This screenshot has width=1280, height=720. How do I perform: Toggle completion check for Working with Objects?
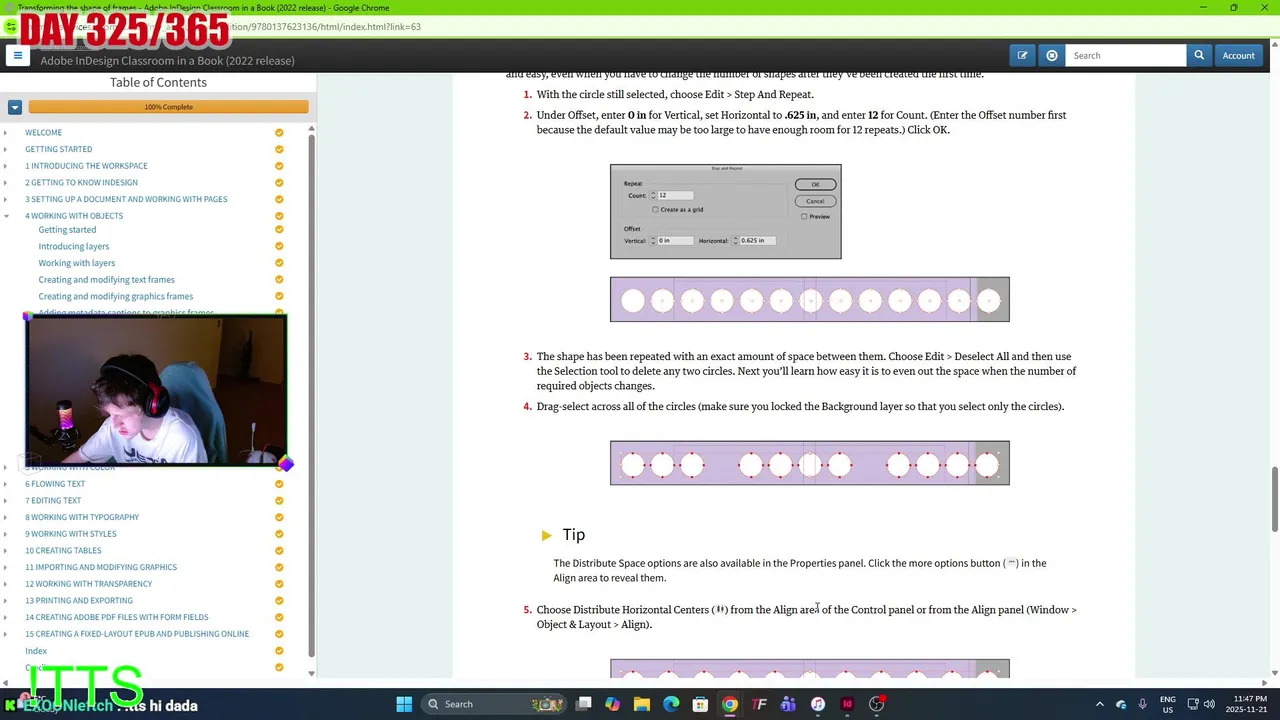[279, 216]
